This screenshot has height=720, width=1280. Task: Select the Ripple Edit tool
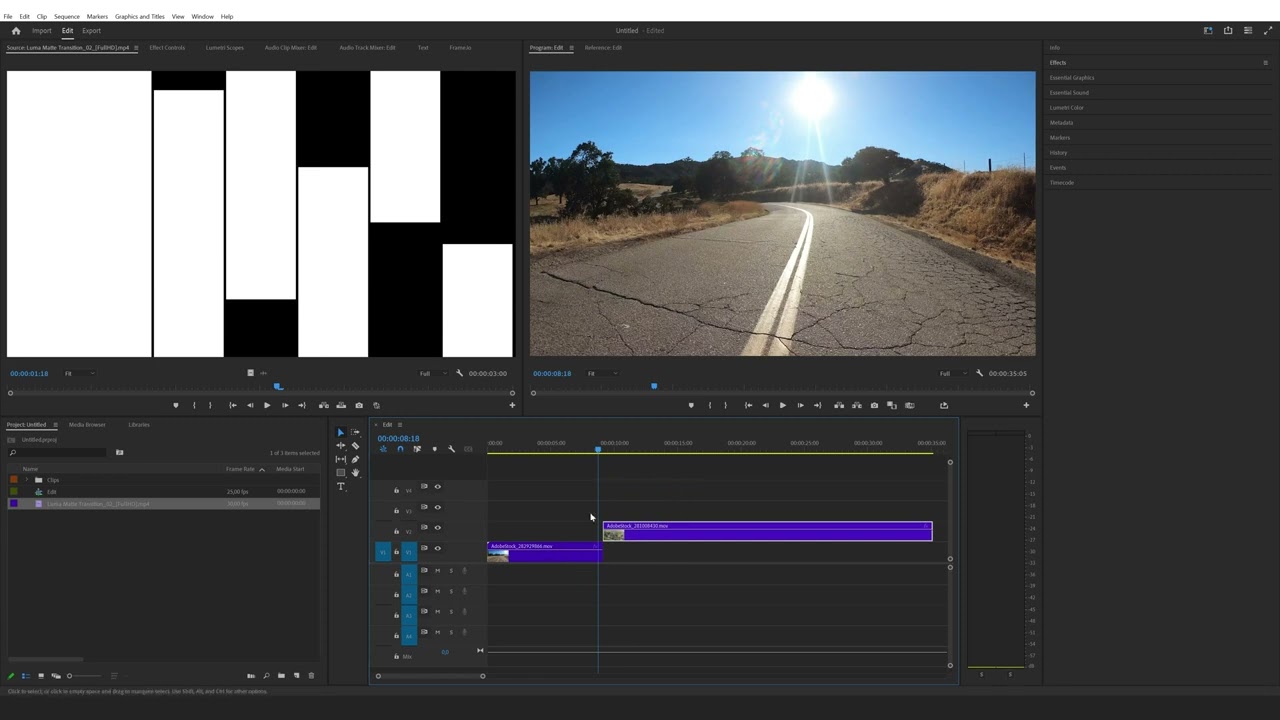click(x=340, y=446)
